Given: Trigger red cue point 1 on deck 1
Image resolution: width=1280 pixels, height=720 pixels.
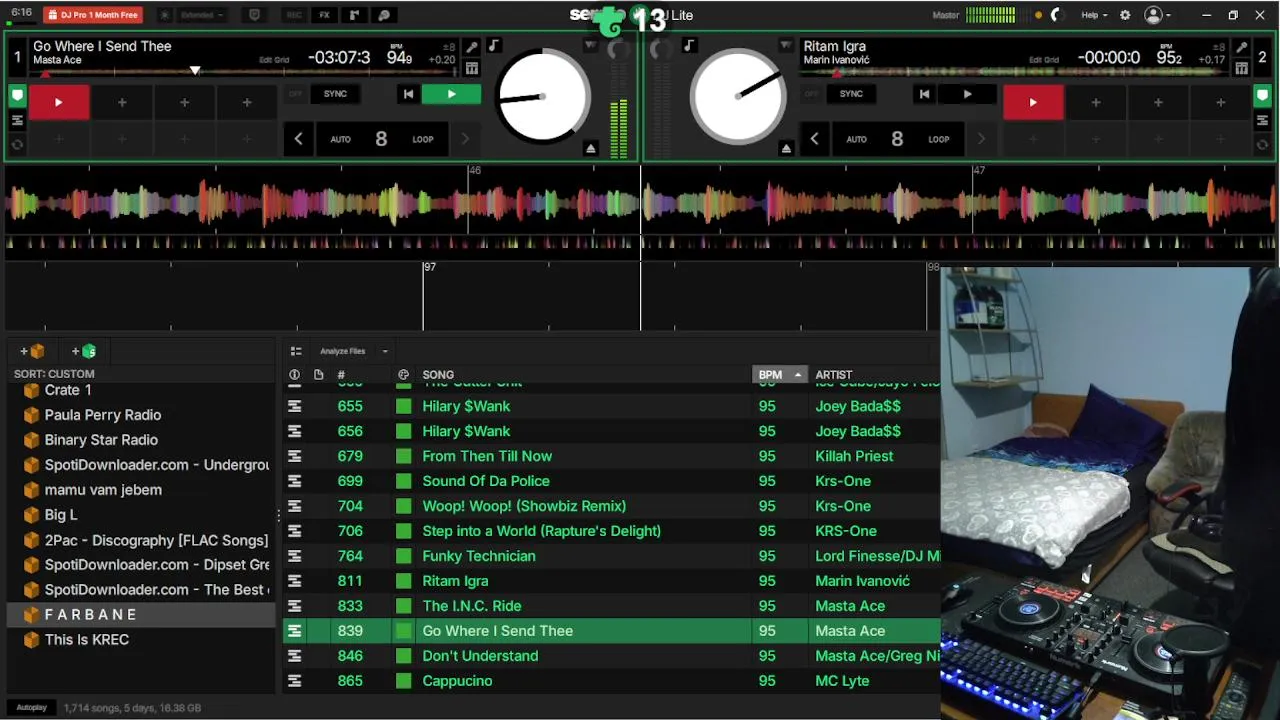Looking at the screenshot, I should pyautogui.click(x=58, y=102).
